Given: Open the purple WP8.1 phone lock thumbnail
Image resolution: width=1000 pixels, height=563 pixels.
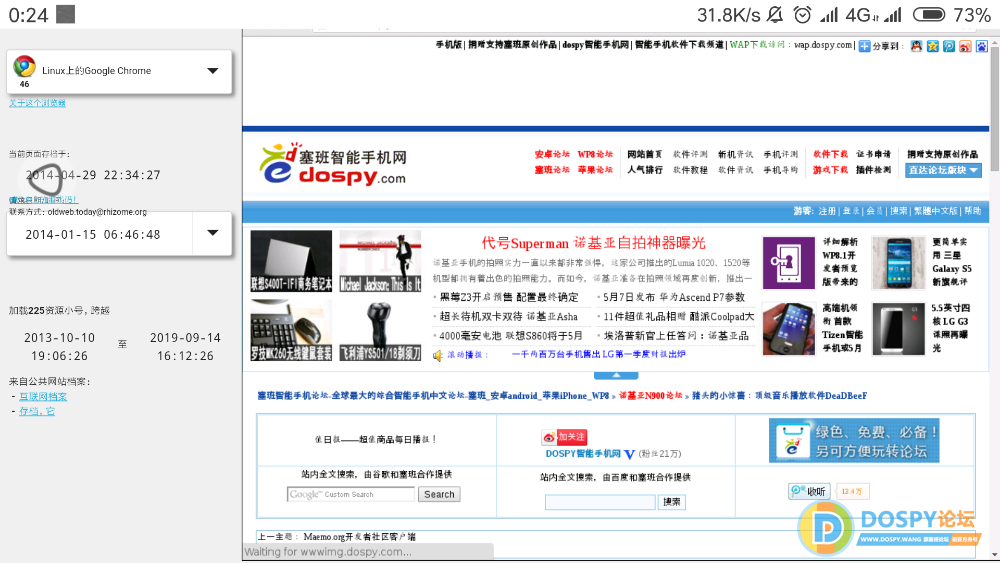Looking at the screenshot, I should click(789, 263).
